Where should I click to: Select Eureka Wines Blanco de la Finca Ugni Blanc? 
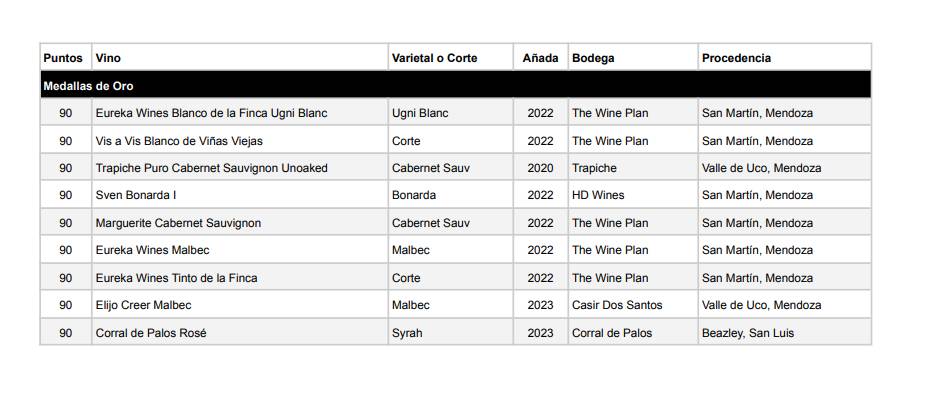211,113
